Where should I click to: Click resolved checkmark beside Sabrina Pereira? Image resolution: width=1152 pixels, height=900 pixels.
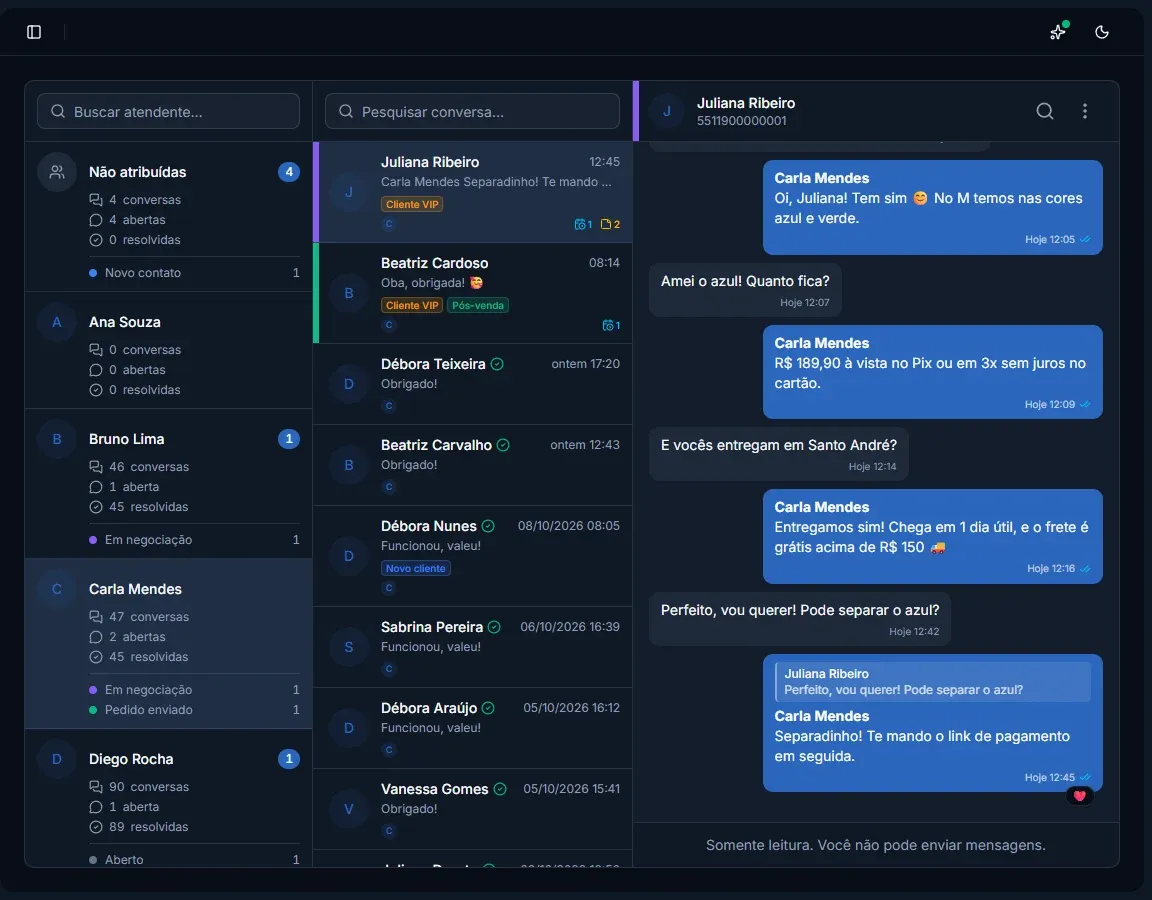click(x=494, y=627)
